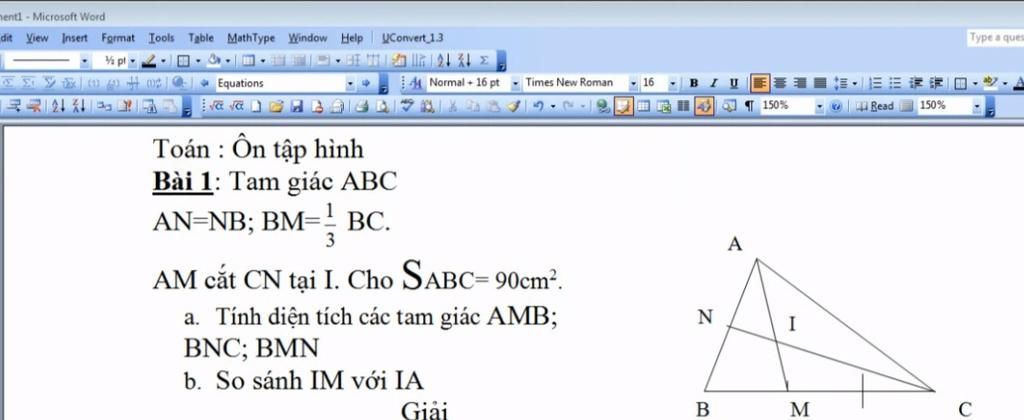This screenshot has height=420, width=1024.
Task: Click the Border Color pen icon
Action: click(x=149, y=61)
